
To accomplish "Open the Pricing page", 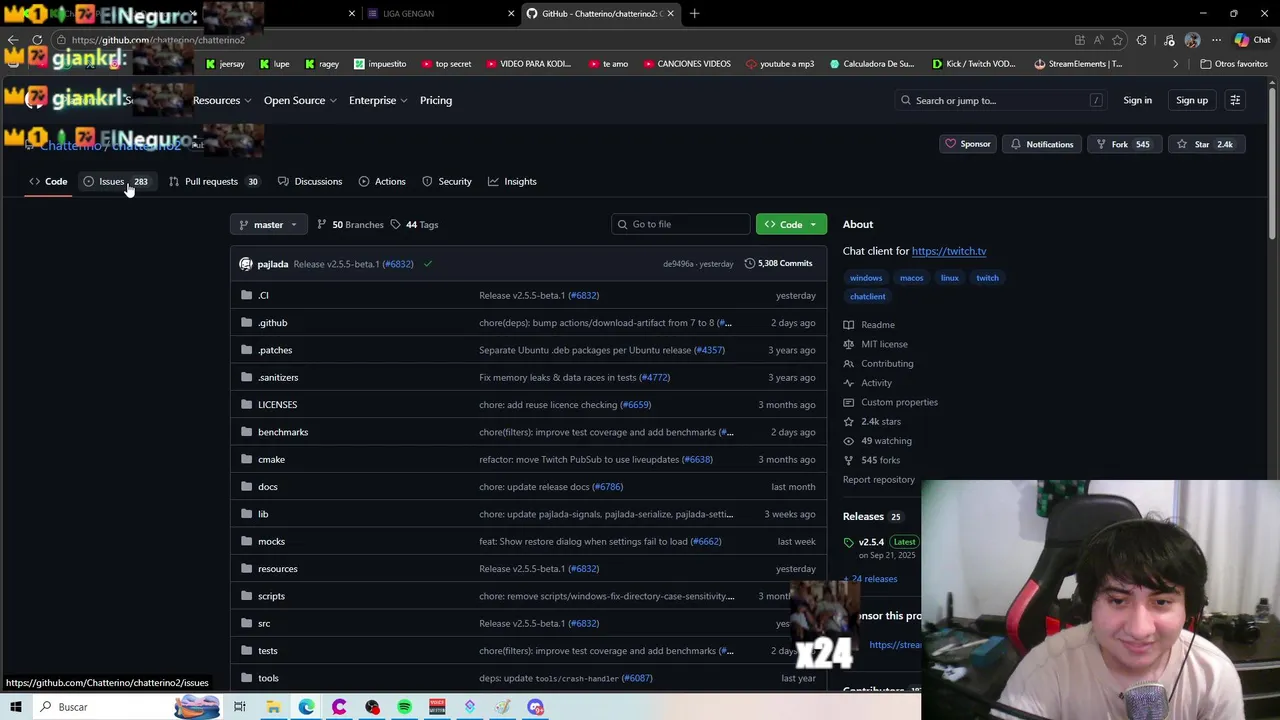I will 436,100.
